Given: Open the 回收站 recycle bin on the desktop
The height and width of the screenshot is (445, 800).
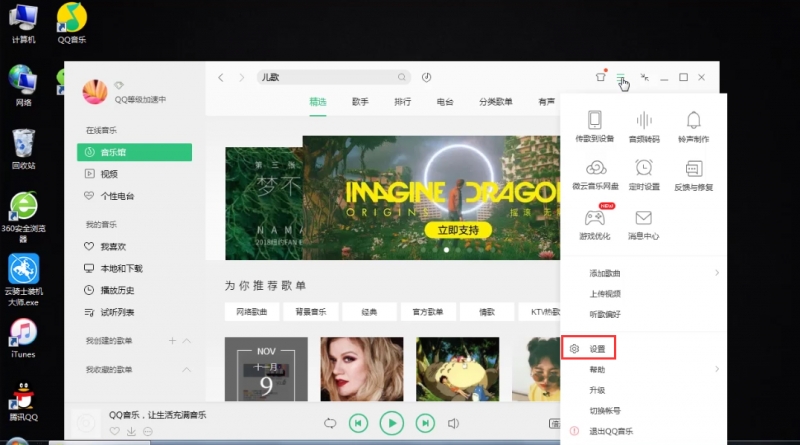Looking at the screenshot, I should click(x=23, y=149).
